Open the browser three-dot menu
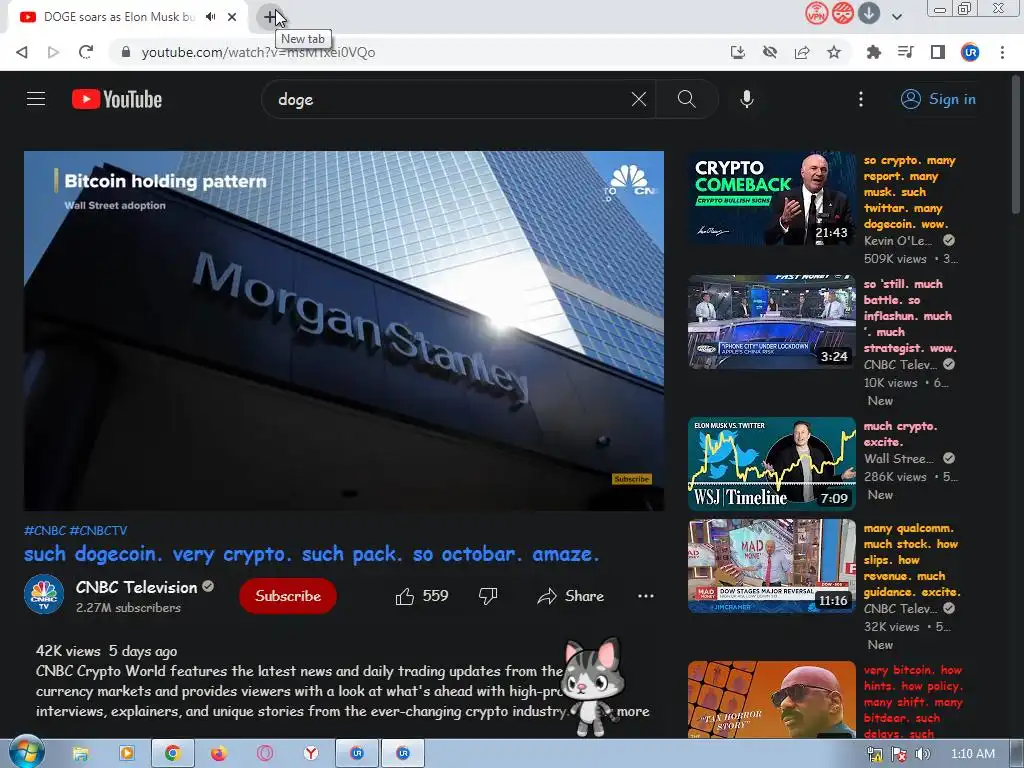This screenshot has width=1024, height=768. point(1002,52)
